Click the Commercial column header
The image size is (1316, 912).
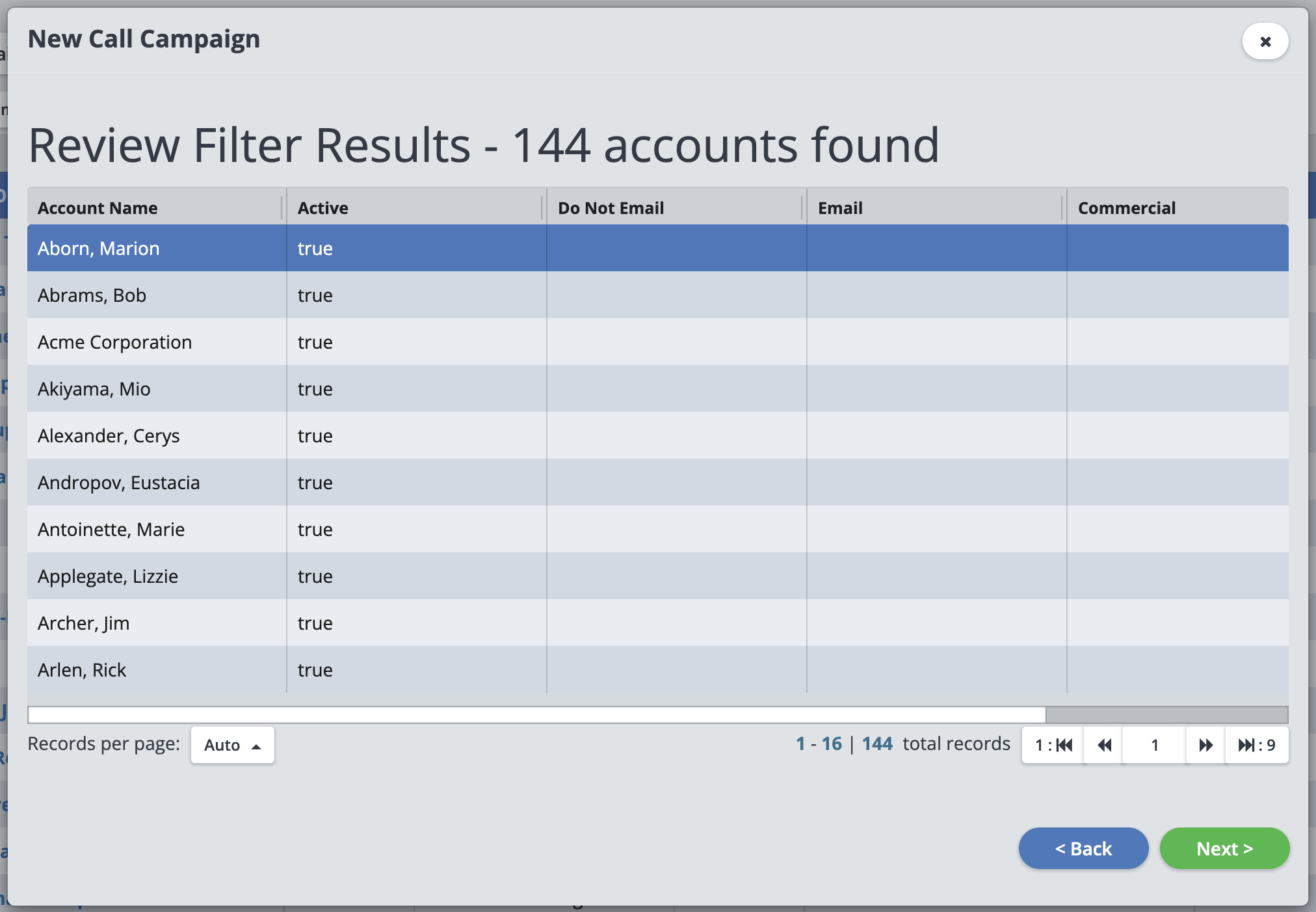tap(1126, 208)
